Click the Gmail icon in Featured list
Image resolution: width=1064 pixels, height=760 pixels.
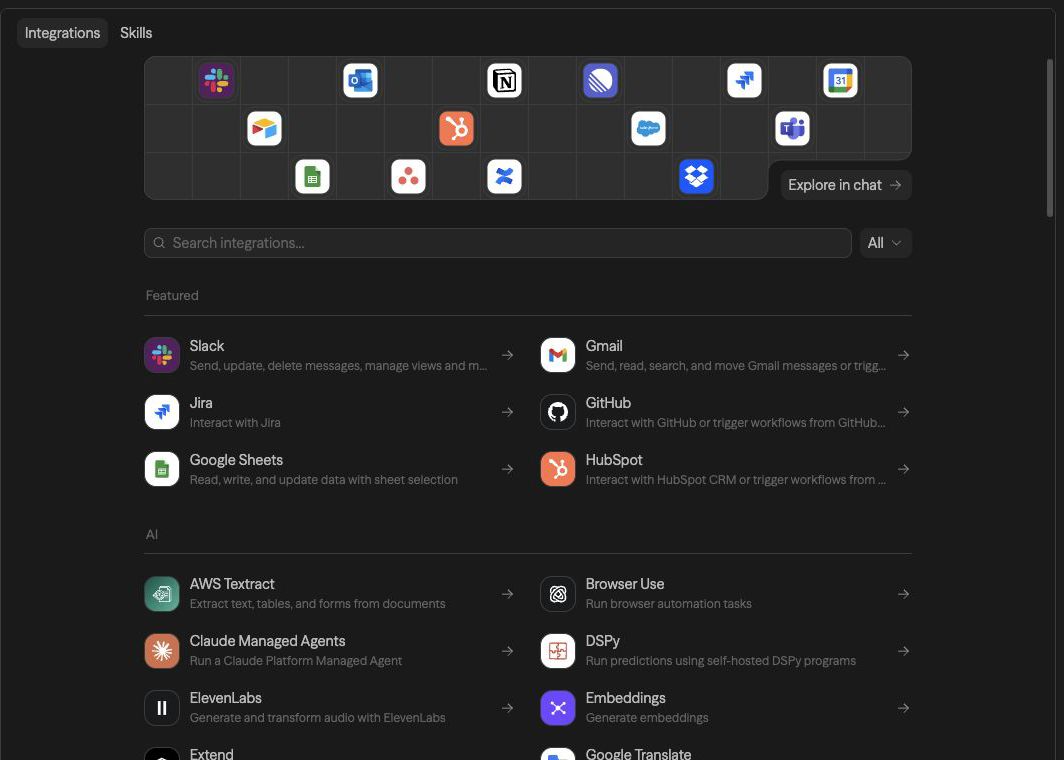[558, 355]
